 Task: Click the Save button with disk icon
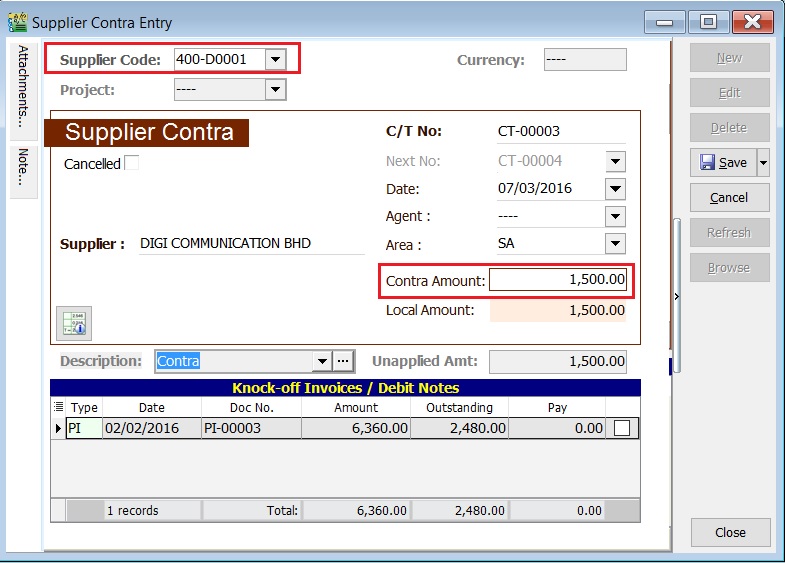723,163
